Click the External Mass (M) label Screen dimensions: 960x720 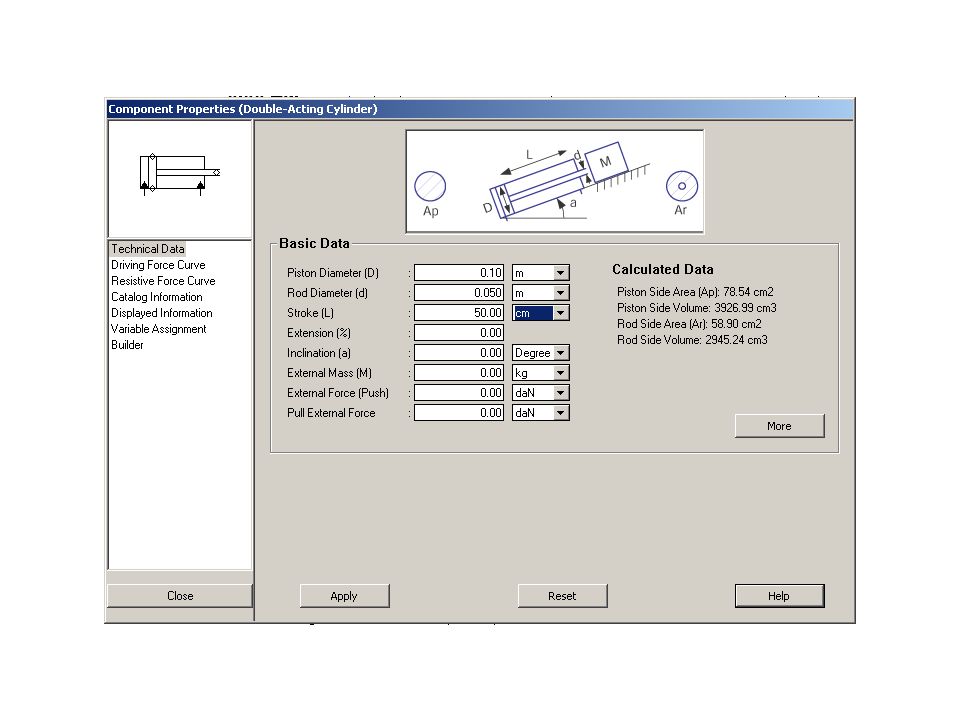point(329,373)
